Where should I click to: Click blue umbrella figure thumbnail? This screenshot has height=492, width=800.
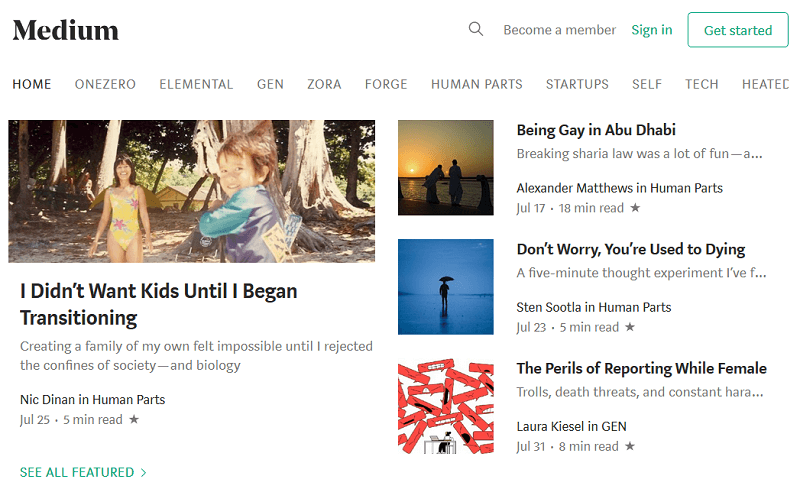coord(445,287)
